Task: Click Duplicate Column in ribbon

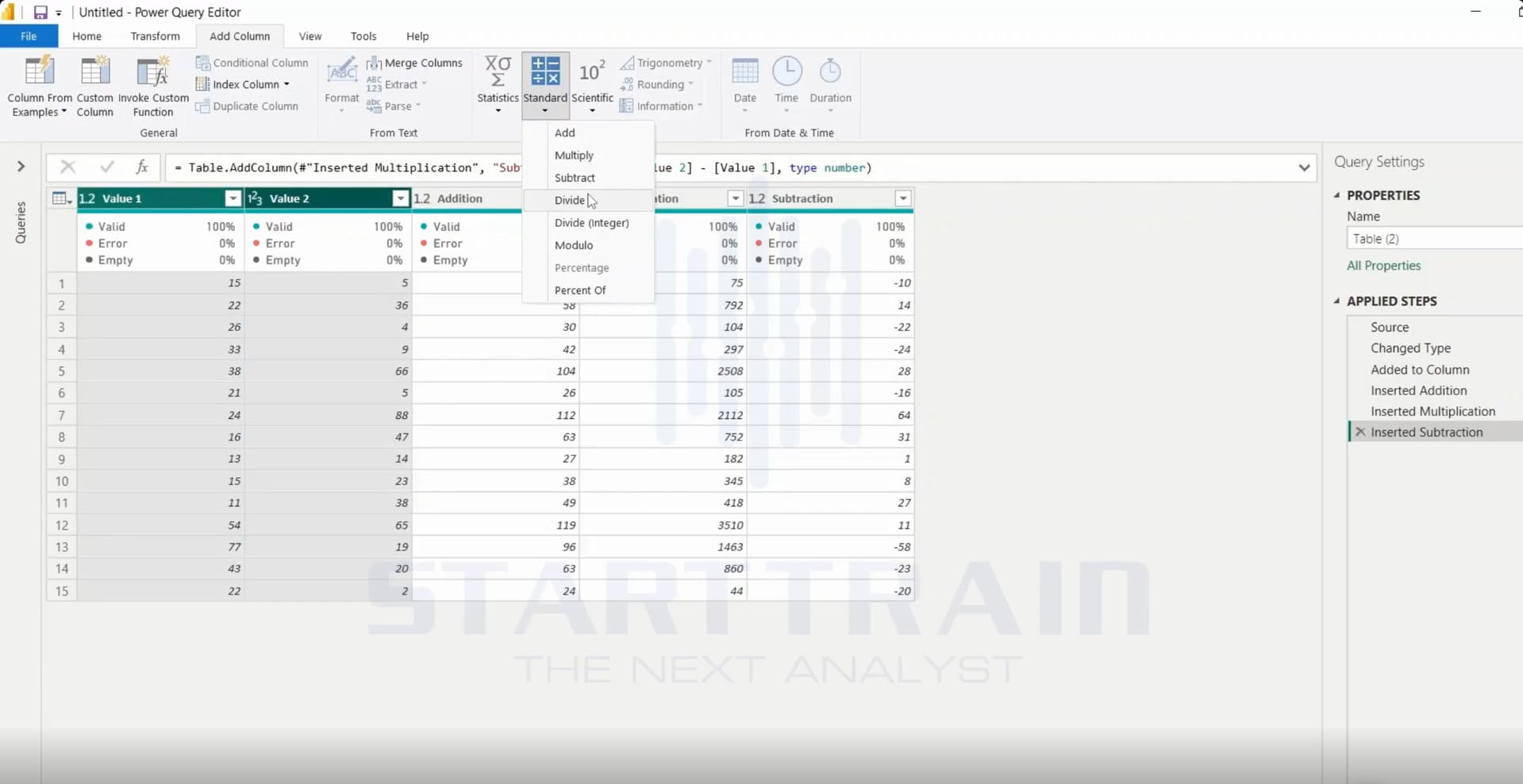Action: tap(248, 106)
